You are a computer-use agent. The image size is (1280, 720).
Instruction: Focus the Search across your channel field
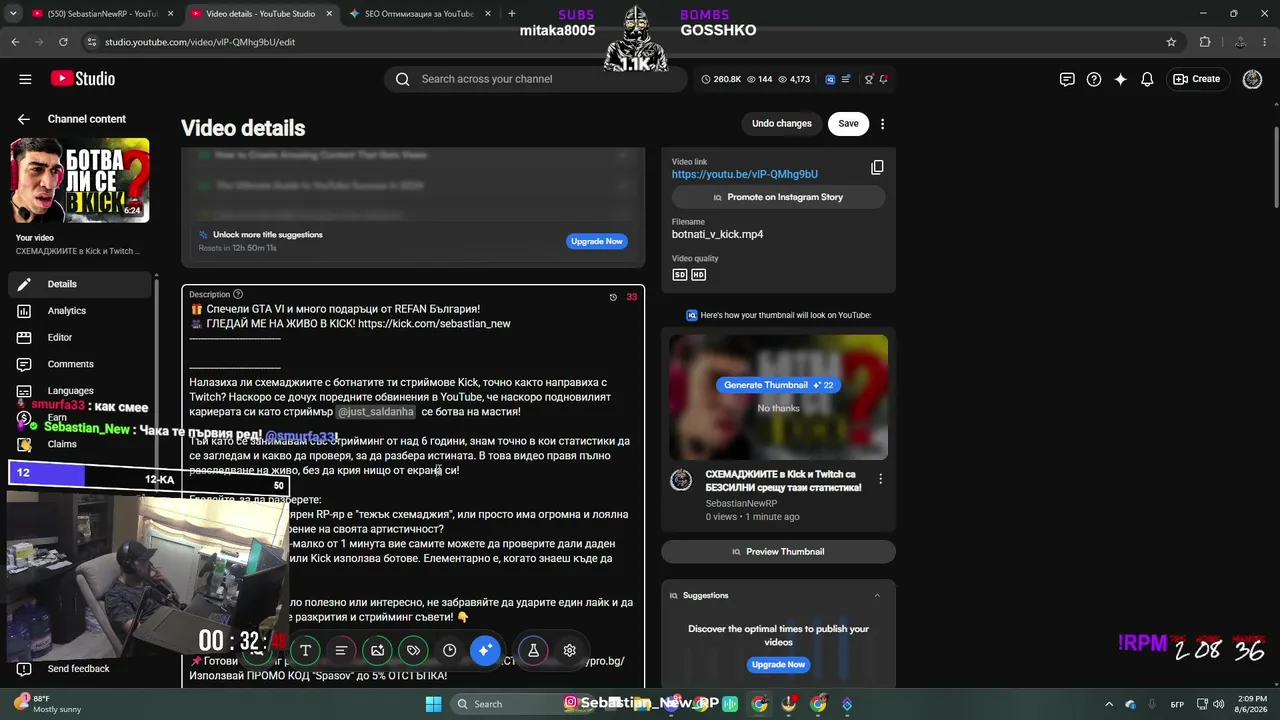(535, 79)
